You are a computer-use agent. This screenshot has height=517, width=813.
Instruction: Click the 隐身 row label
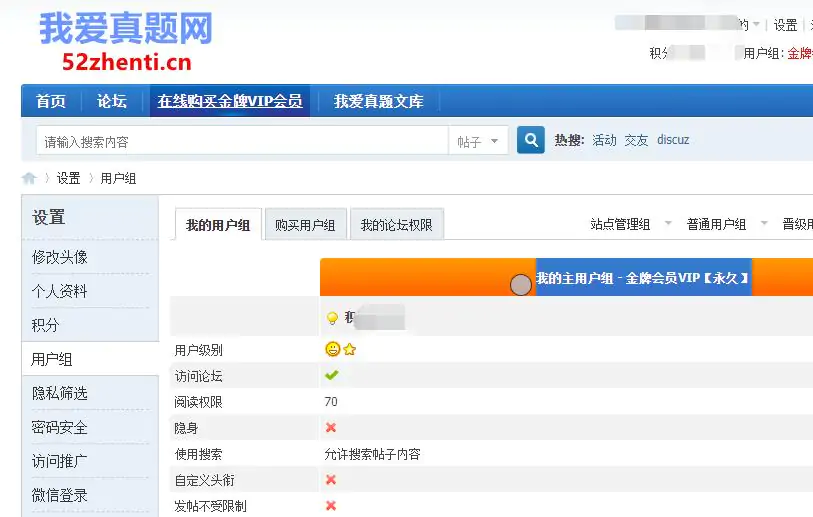coord(186,428)
